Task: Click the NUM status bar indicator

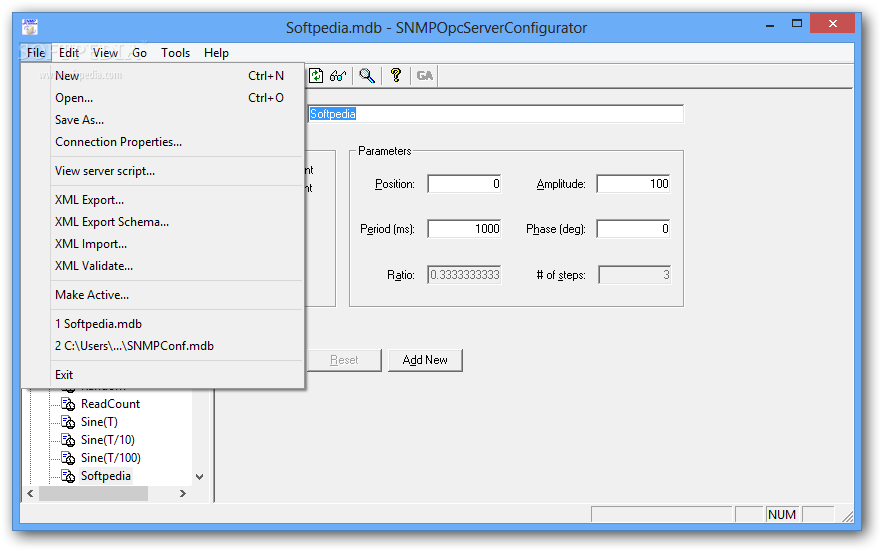Action: tap(782, 515)
